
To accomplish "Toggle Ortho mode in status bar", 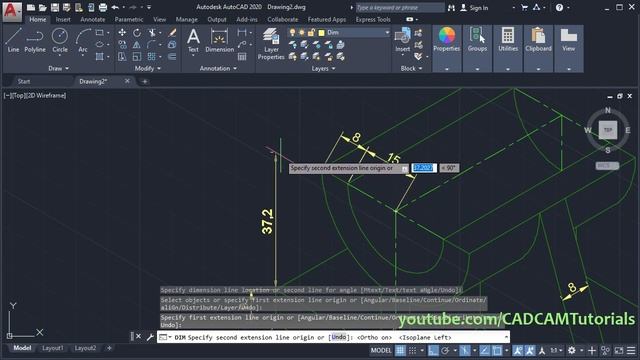I will 433,351.
